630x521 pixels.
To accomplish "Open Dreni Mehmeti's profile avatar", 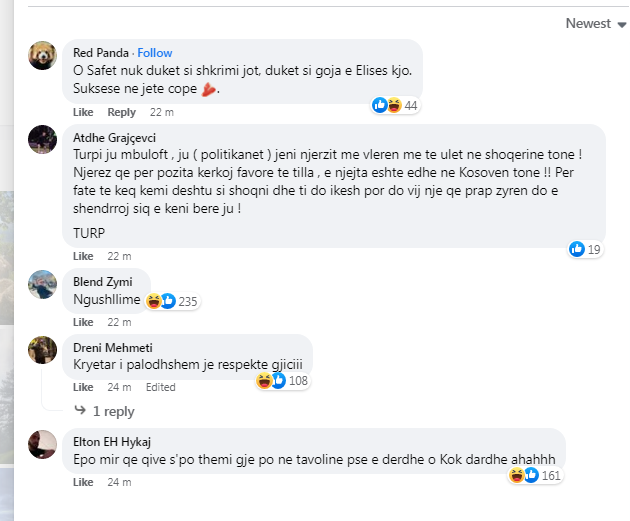I will [42, 349].
